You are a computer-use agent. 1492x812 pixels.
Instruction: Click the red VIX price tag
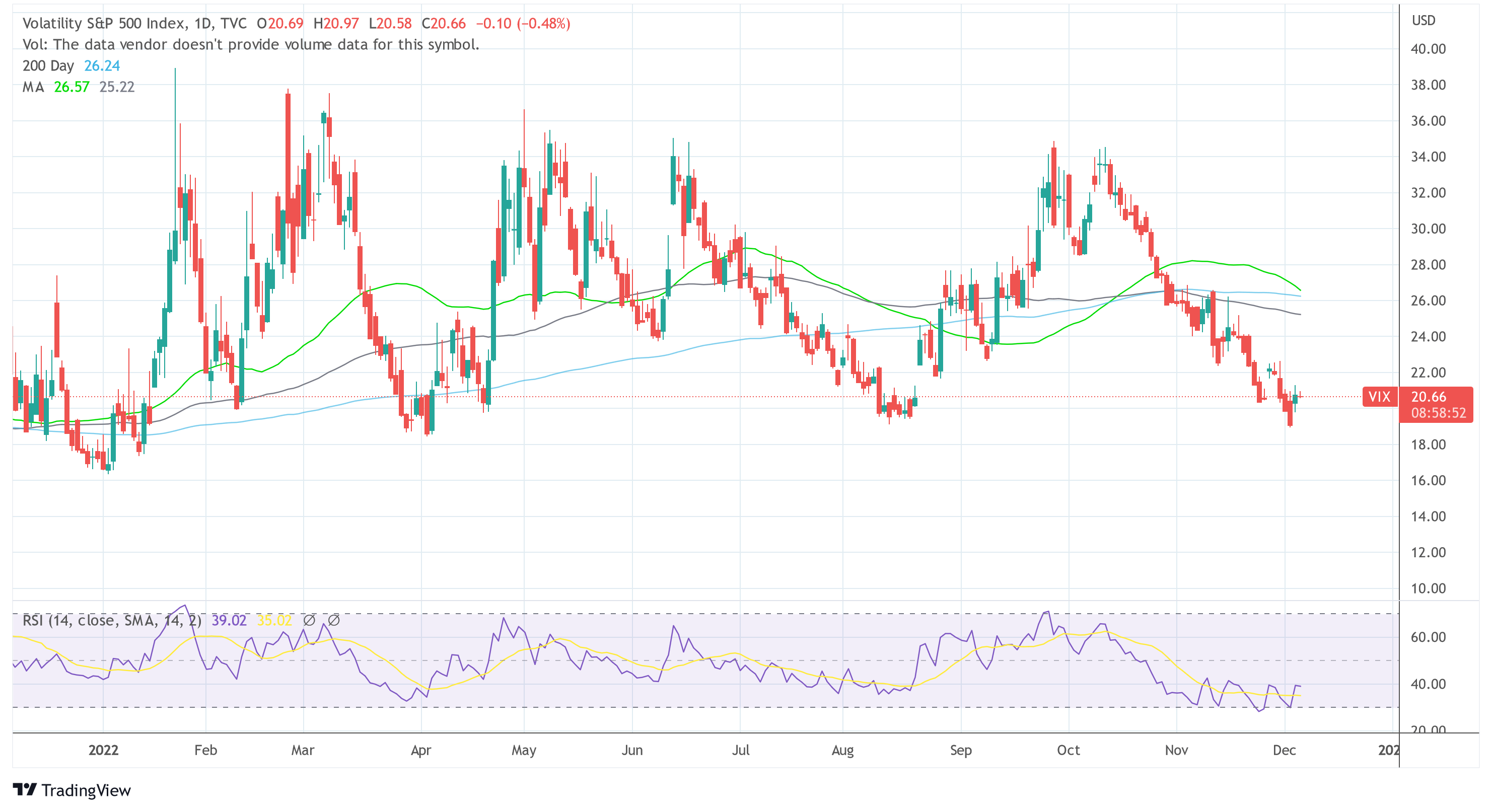point(1379,397)
